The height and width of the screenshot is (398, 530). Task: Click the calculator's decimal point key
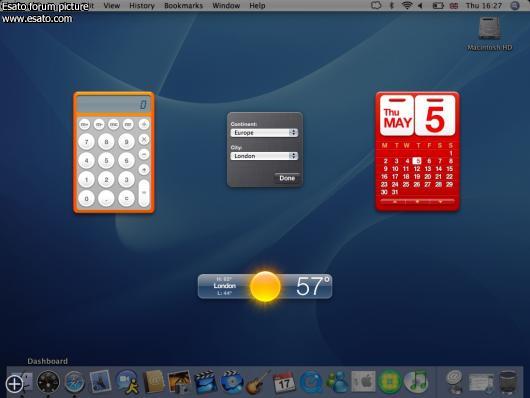tap(106, 199)
